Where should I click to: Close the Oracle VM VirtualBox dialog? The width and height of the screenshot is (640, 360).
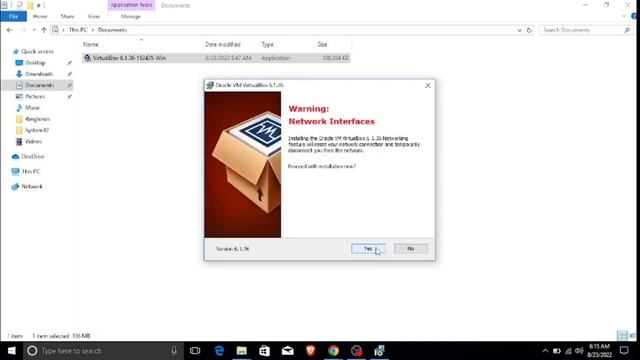point(428,85)
